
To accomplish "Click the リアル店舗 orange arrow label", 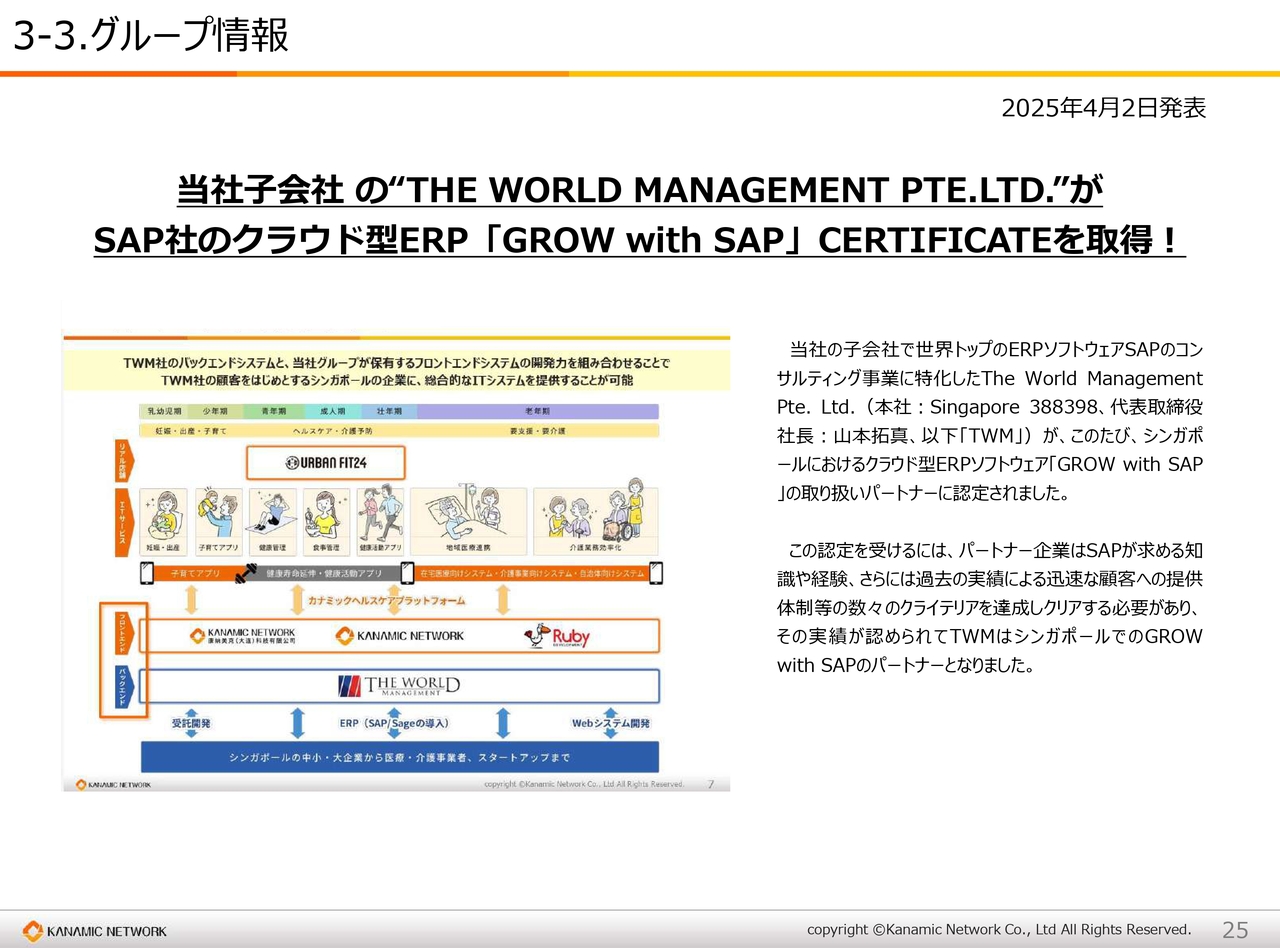I will [x=125, y=460].
